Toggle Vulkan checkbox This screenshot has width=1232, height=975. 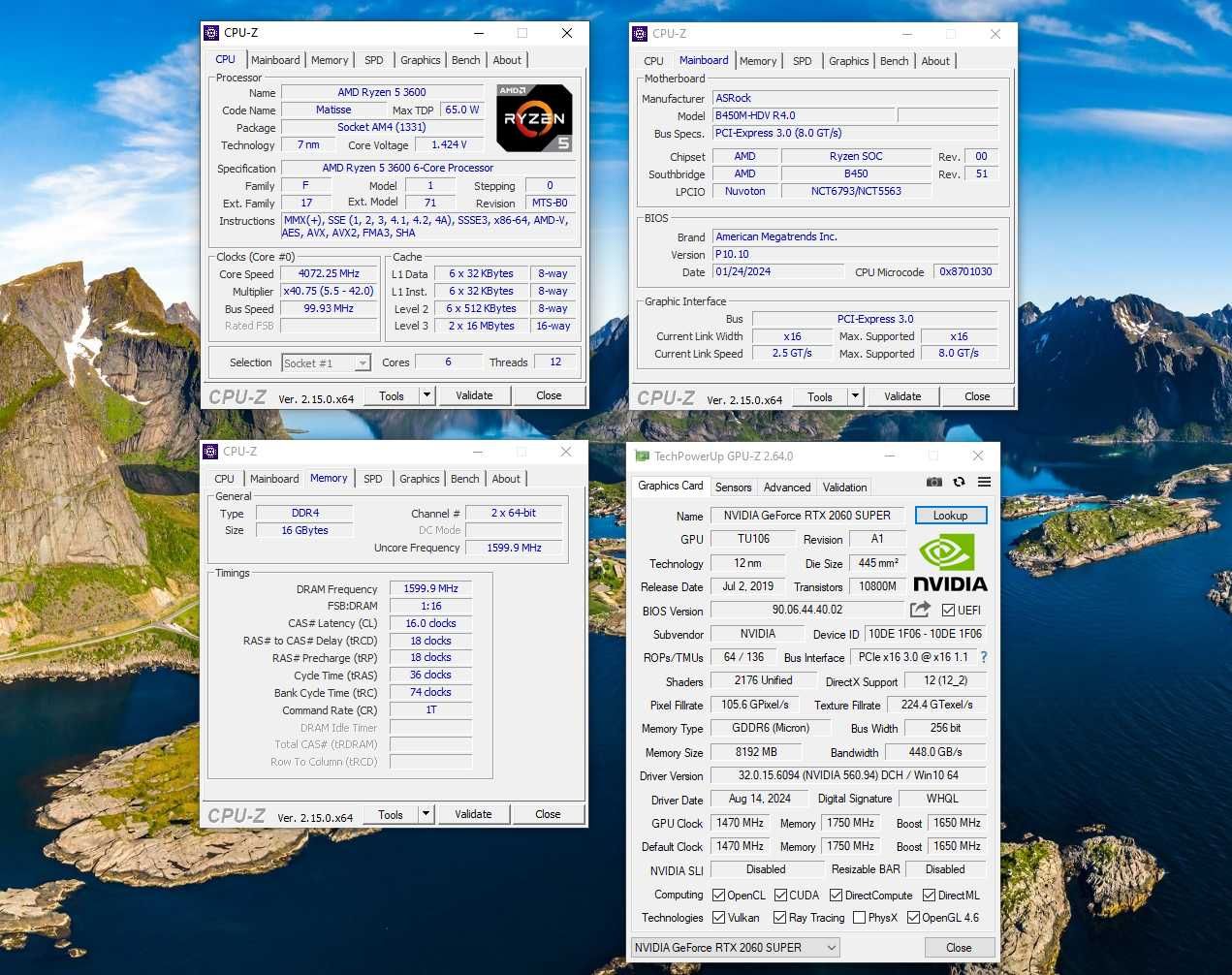[x=718, y=918]
